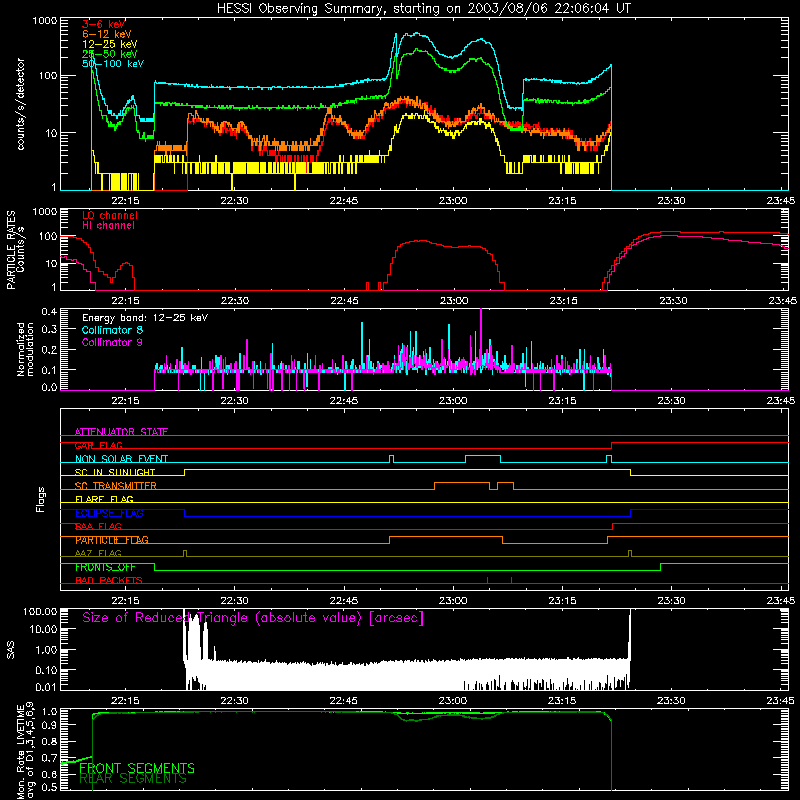
Task: Click the ATTENUATOR STATE flag label
Action: 121,432
